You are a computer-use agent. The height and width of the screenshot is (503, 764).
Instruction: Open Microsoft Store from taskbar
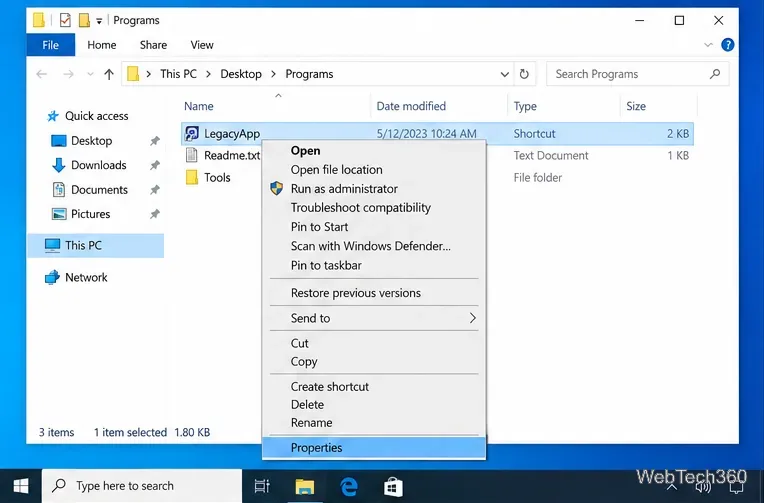pos(393,486)
